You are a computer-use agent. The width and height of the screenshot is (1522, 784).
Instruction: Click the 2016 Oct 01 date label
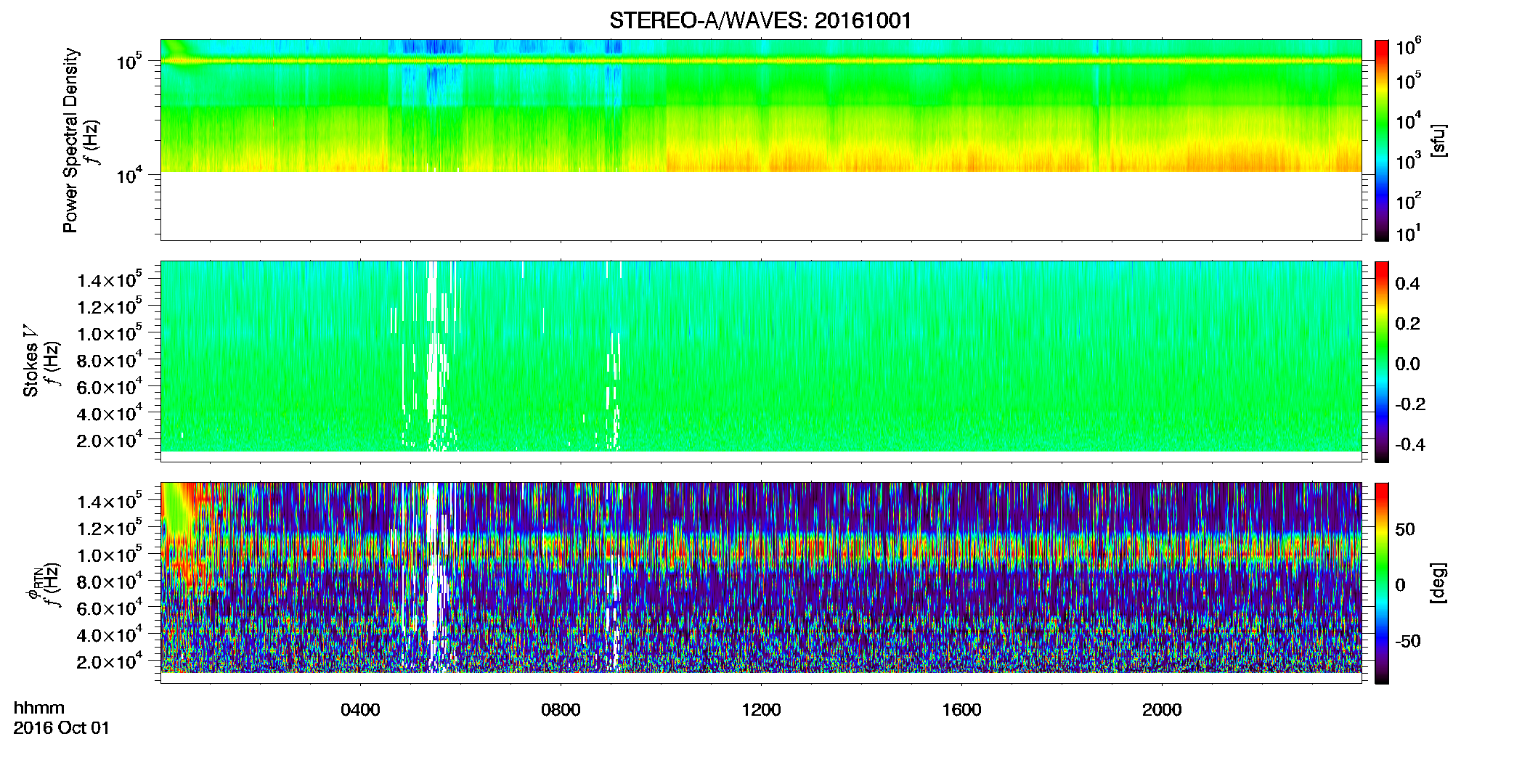62,728
